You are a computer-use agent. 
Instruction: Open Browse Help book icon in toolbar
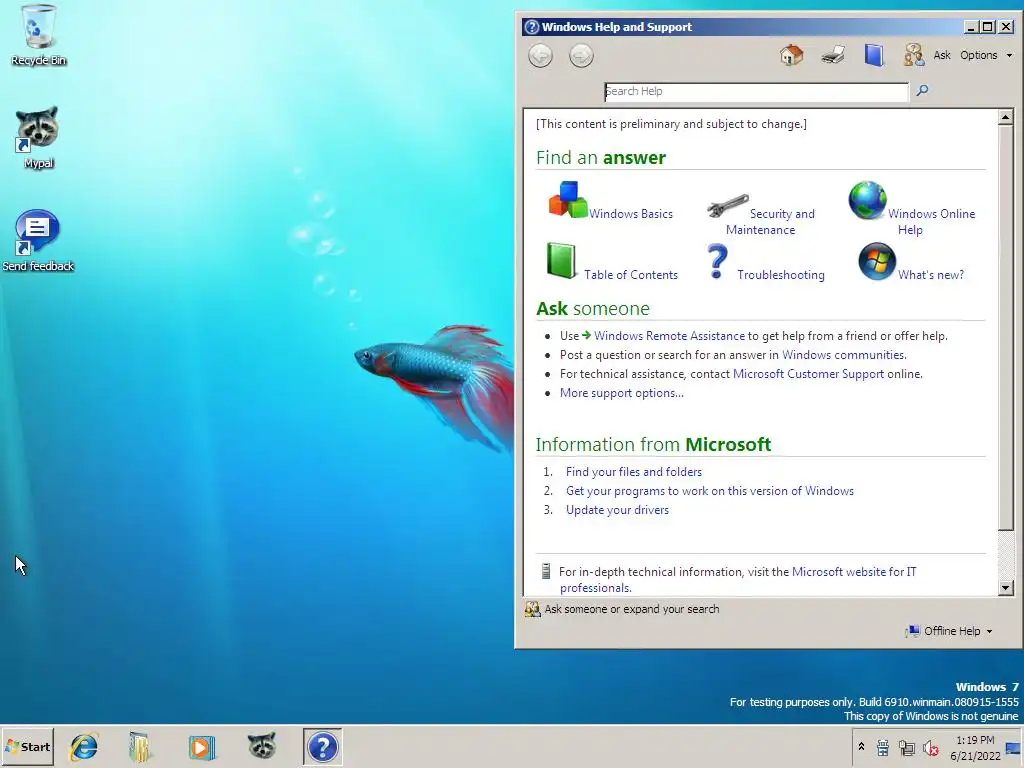(874, 55)
